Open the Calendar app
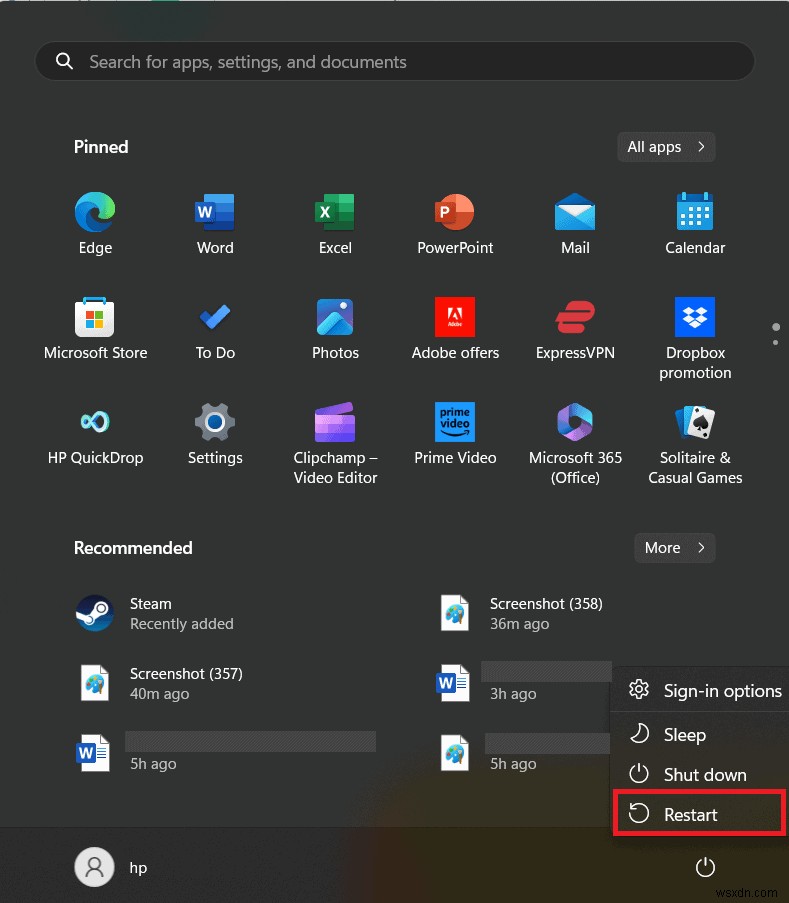The image size is (789, 903). (695, 223)
